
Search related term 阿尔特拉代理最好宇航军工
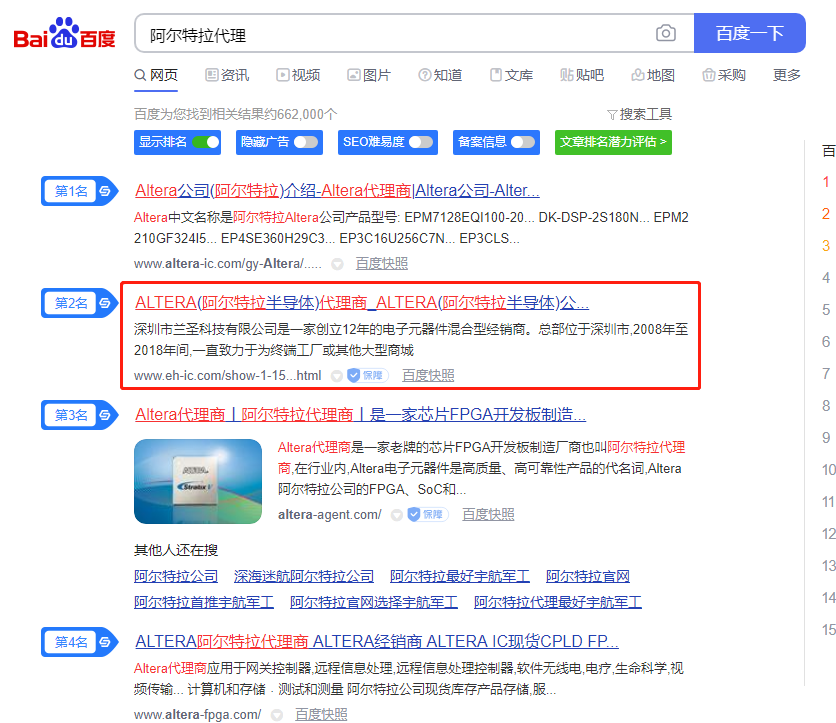pyautogui.click(x=558, y=602)
